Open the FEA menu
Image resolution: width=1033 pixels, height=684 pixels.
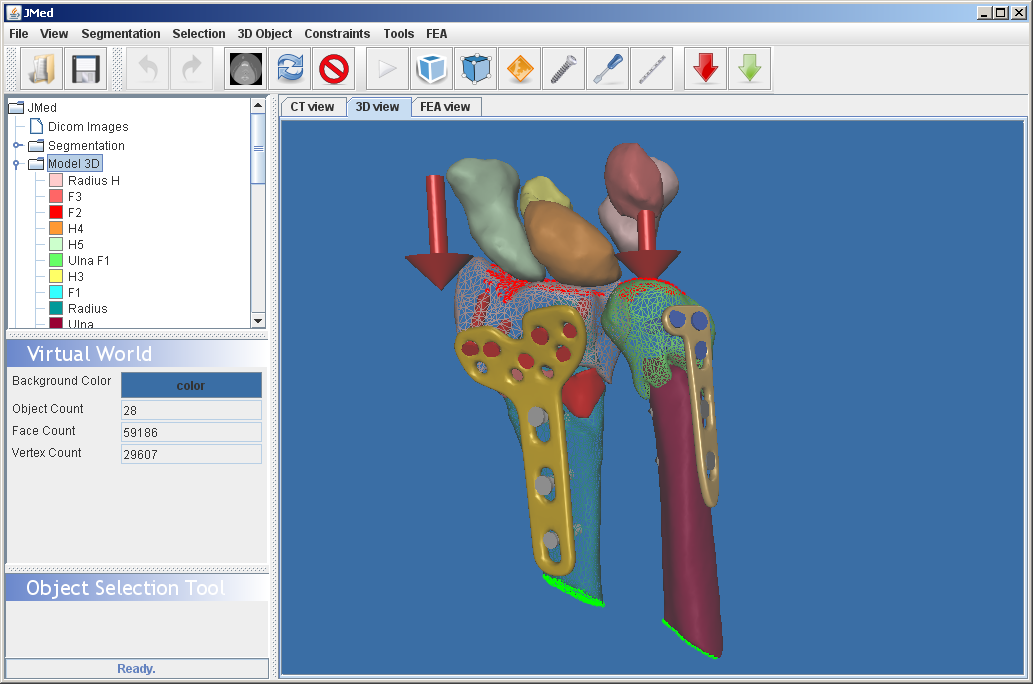coord(437,34)
